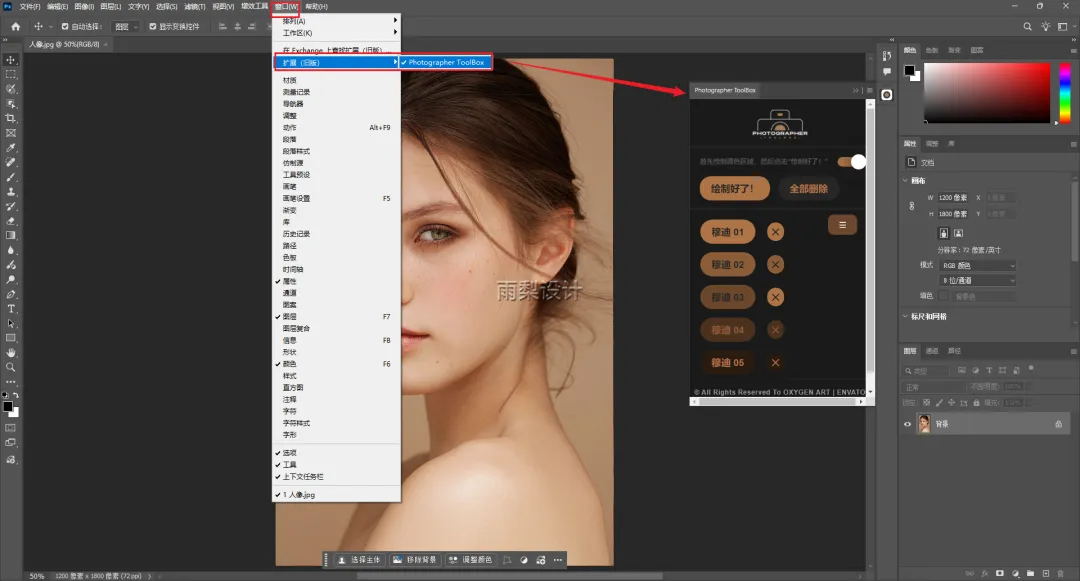Image resolution: width=1080 pixels, height=581 pixels.
Task: Open the Discover lightbulb icon
Action: [1046, 26]
